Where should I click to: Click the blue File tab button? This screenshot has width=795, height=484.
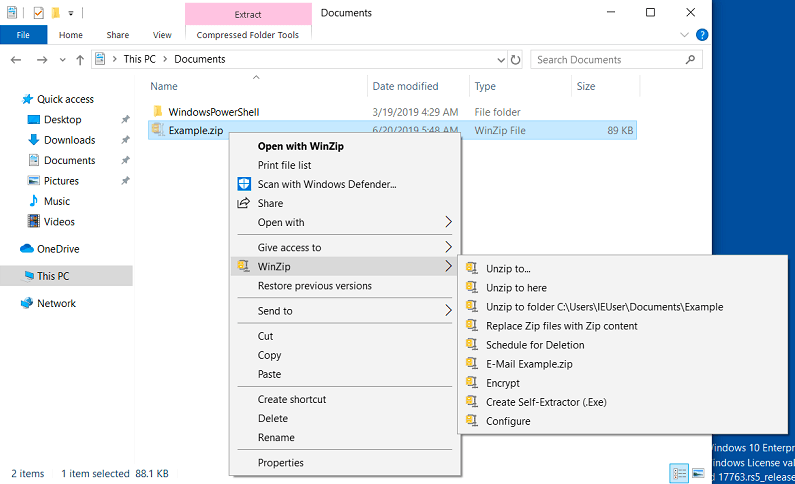(x=23, y=35)
